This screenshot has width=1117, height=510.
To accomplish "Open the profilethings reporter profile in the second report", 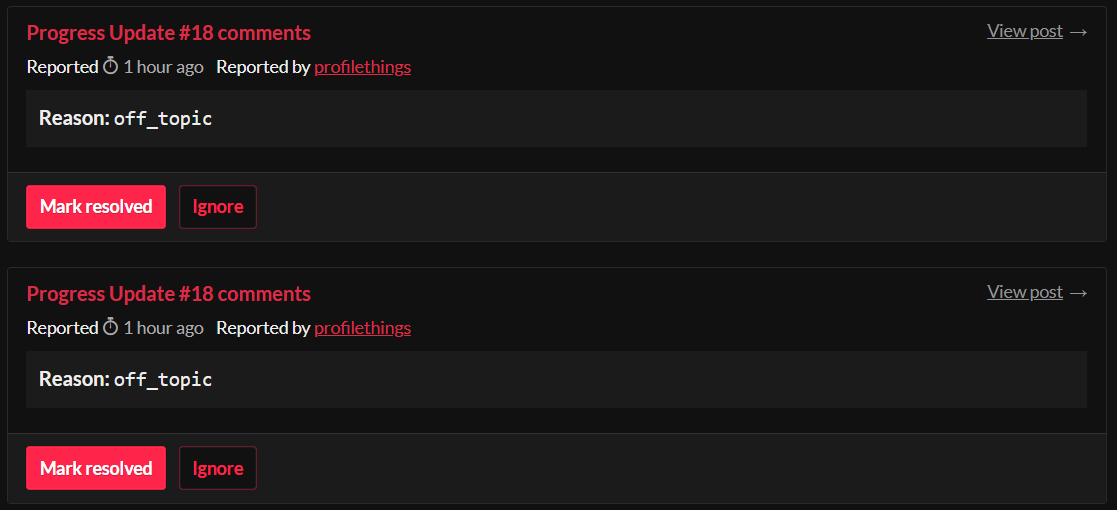I will (x=362, y=328).
